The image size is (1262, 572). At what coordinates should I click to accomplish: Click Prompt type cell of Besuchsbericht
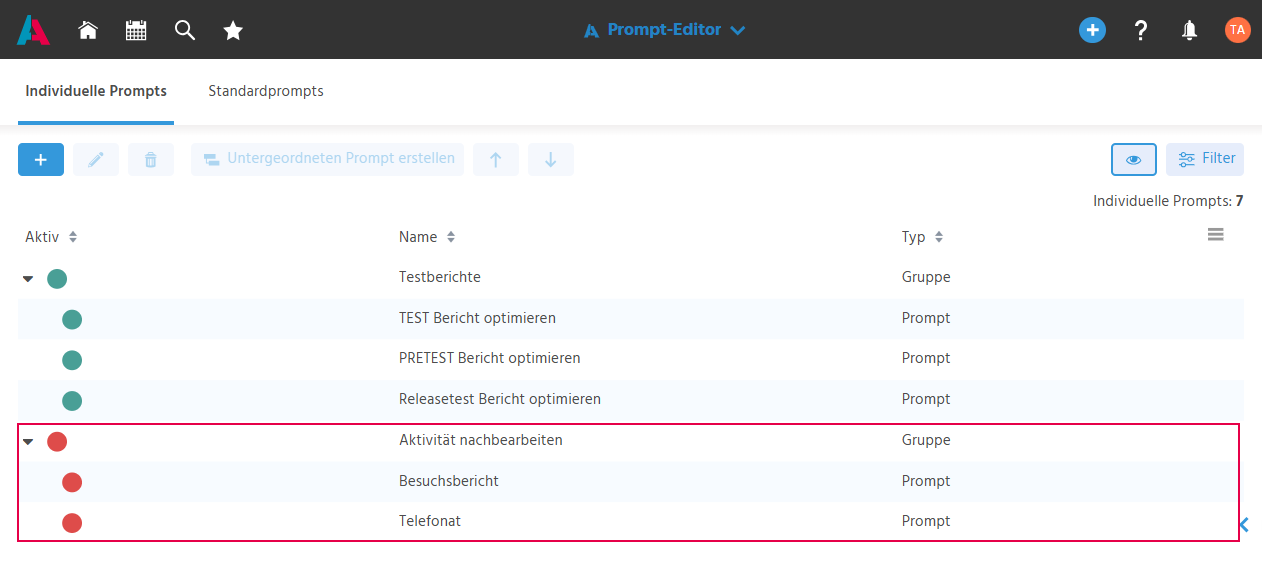click(926, 481)
